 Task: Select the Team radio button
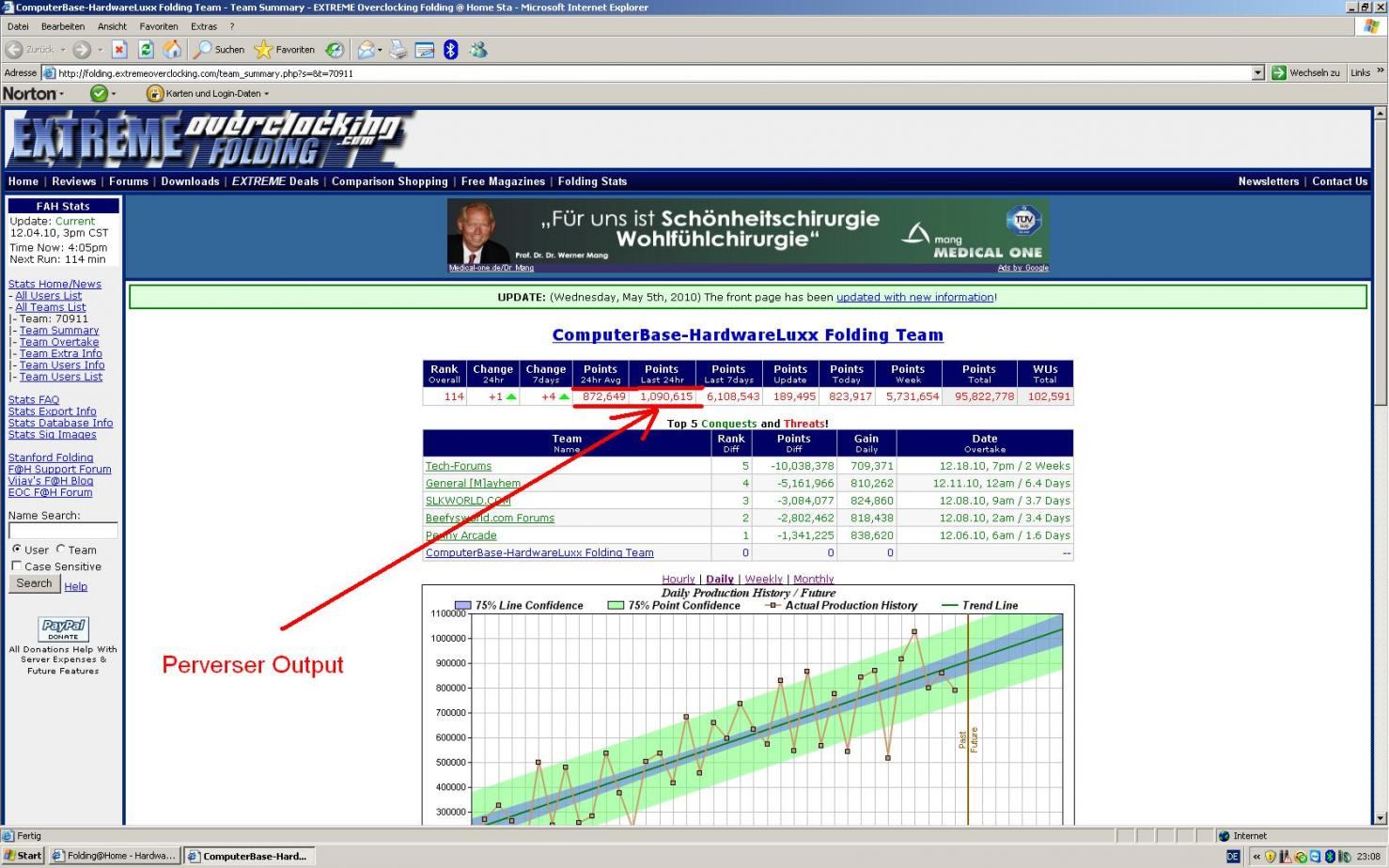60,549
